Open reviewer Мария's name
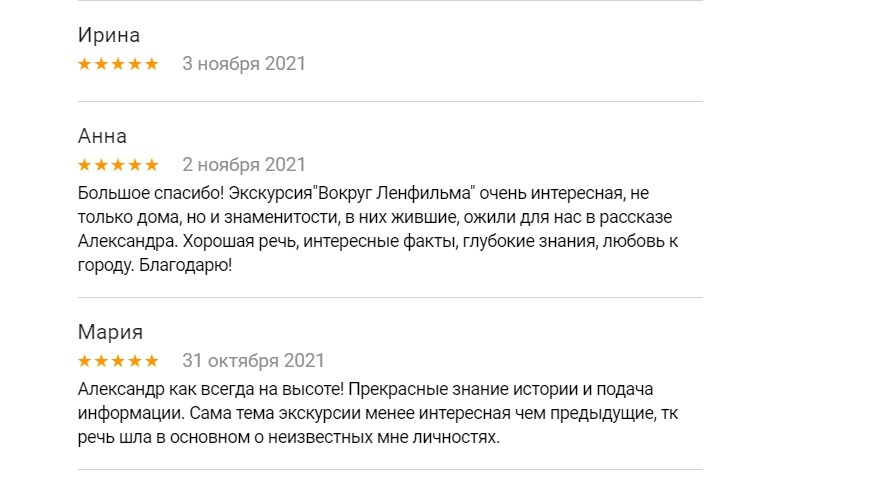The width and height of the screenshot is (887, 479). click(110, 332)
